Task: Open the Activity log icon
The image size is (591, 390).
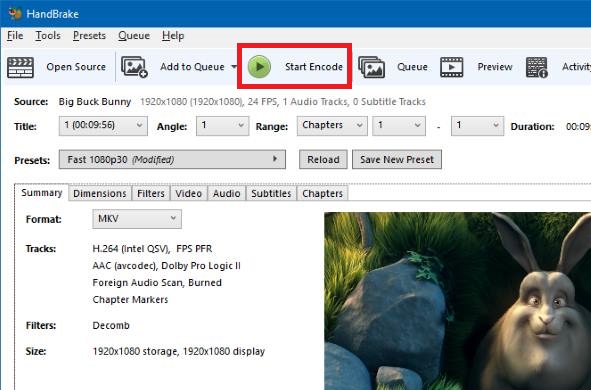Action: tap(537, 67)
